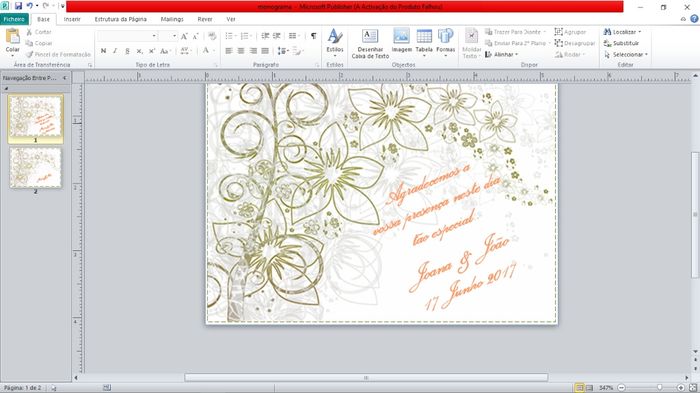
Task: Click the zoom out minus button
Action: [621, 388]
